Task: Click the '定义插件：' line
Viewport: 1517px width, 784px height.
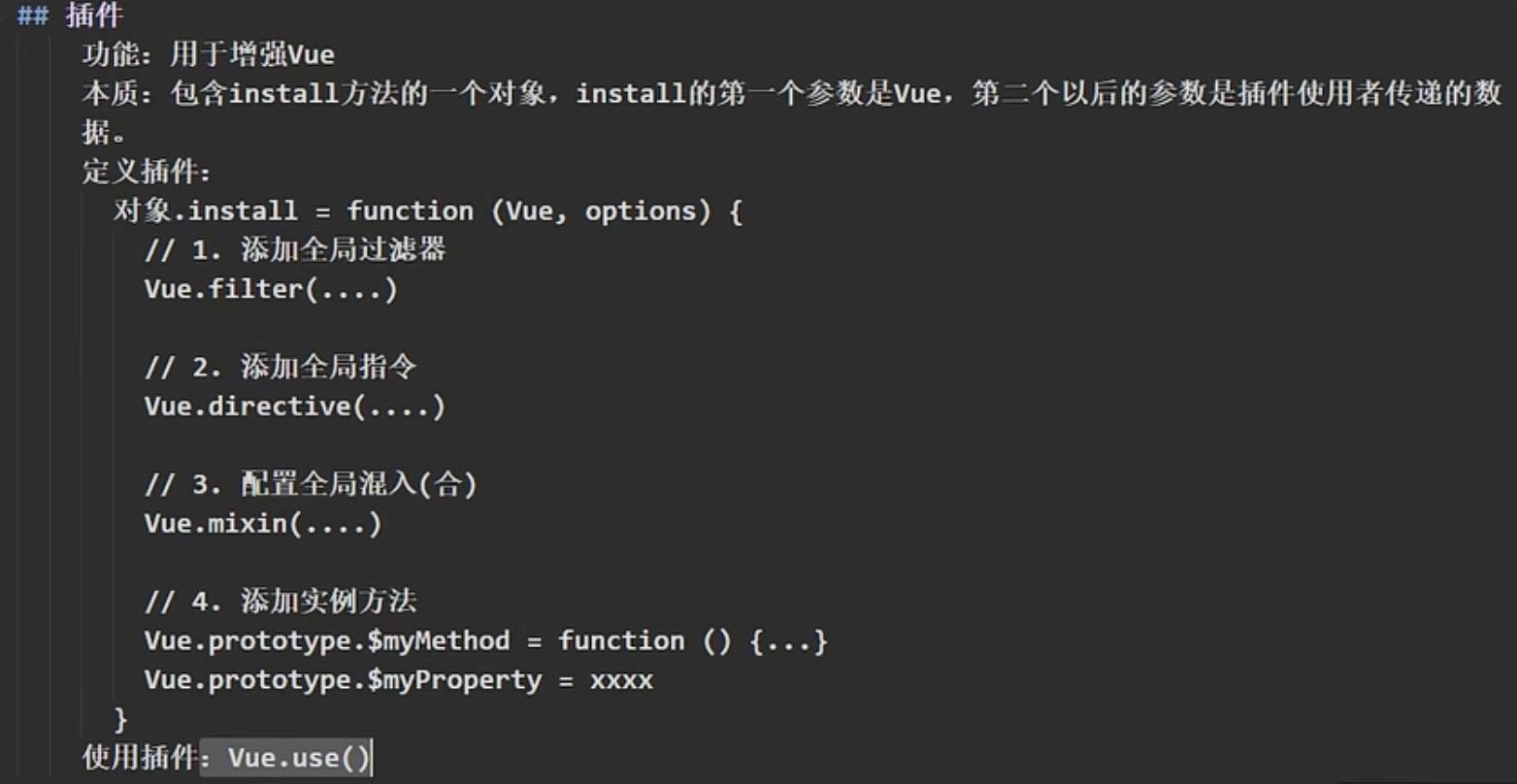Action: point(147,173)
